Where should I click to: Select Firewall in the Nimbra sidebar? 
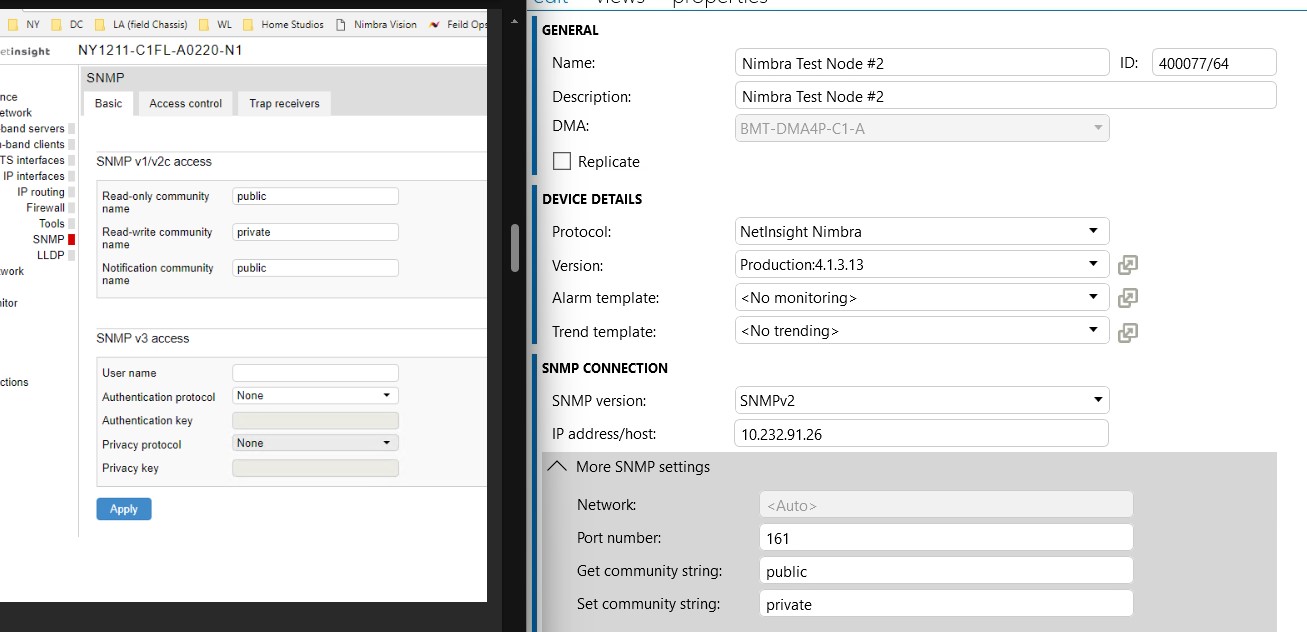tap(45, 208)
